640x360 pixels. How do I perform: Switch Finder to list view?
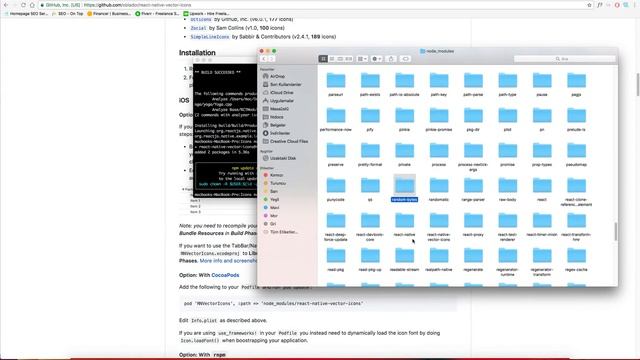[332, 59]
